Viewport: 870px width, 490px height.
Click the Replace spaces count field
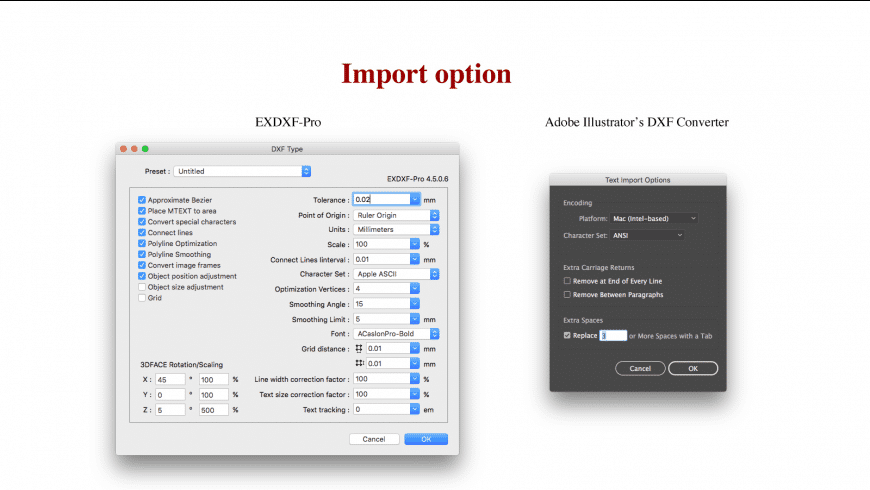613,336
